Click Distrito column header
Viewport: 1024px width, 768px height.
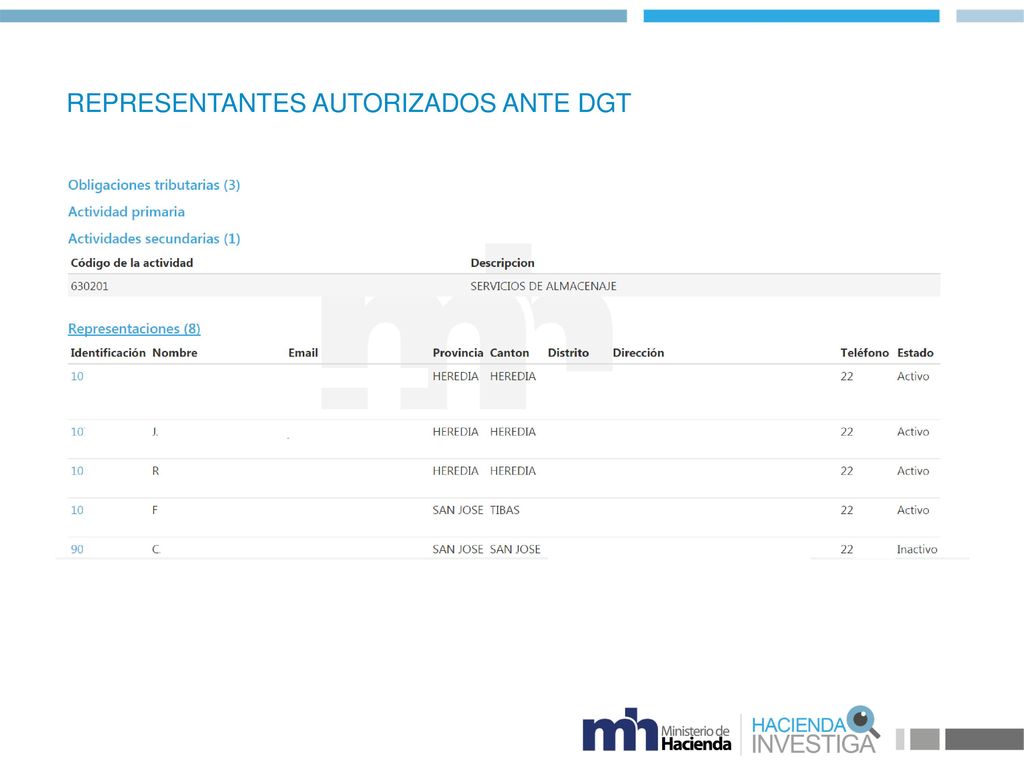click(568, 353)
